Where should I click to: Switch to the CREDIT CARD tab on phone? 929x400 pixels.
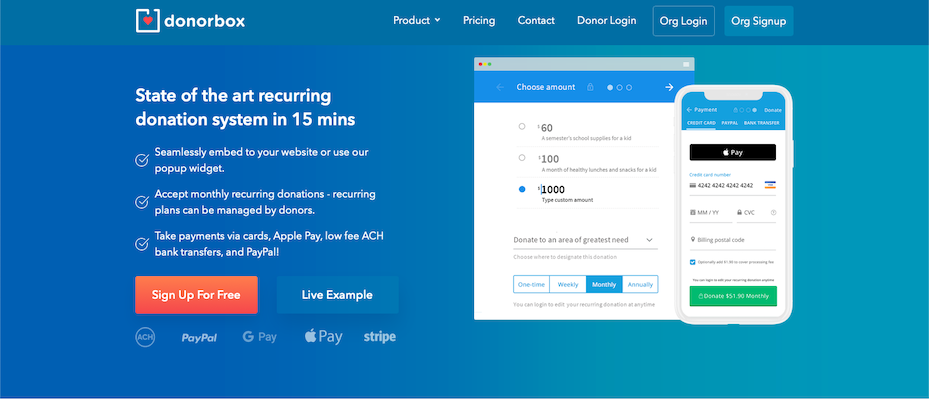pyautogui.click(x=701, y=123)
